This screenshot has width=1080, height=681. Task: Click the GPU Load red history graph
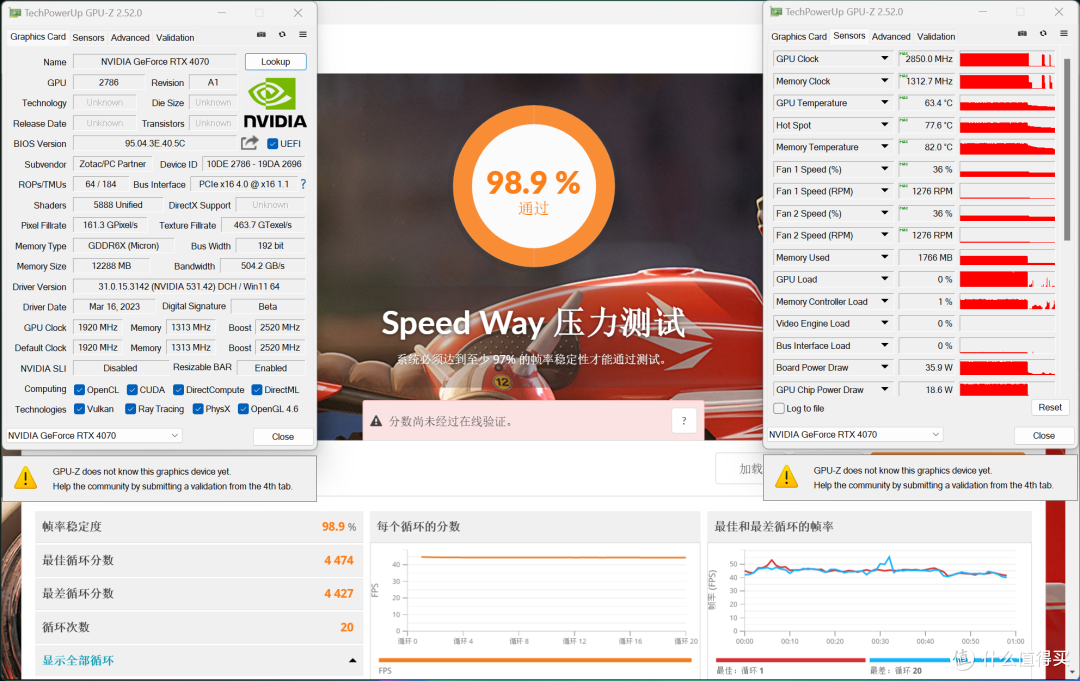click(1007, 280)
